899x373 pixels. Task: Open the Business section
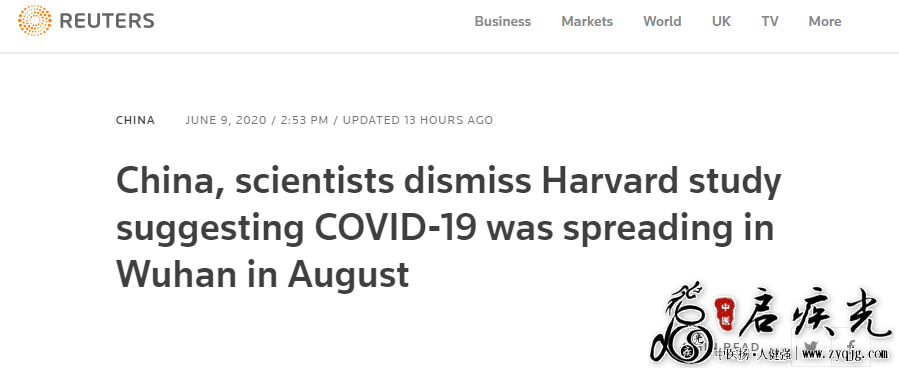click(503, 21)
